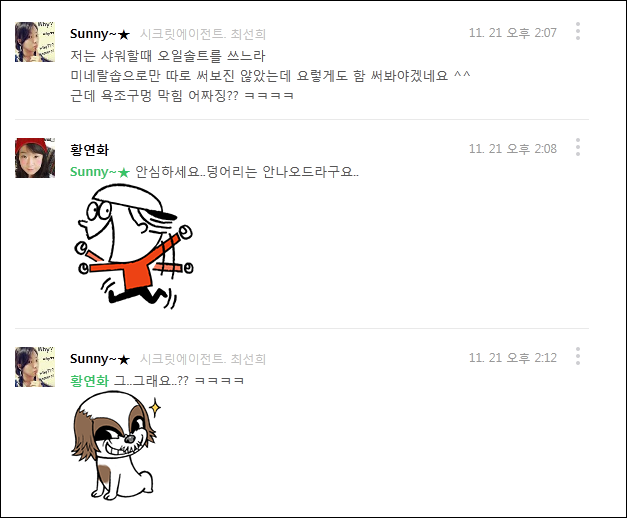Image resolution: width=627 pixels, height=518 pixels.
Task: Click the grinning puppy sticker
Action: pos(116,446)
